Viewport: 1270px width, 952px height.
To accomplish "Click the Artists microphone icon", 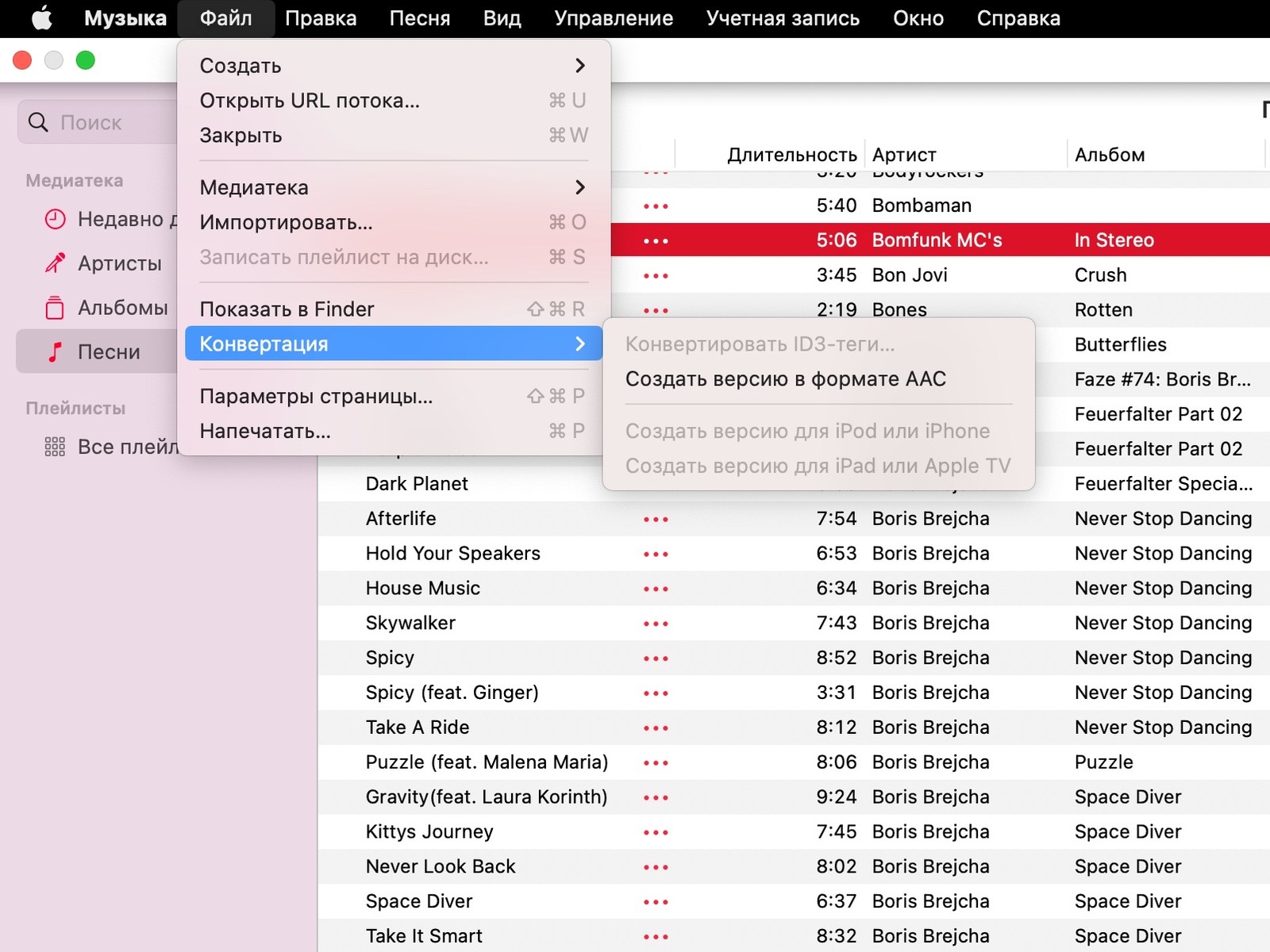I will tap(55, 263).
